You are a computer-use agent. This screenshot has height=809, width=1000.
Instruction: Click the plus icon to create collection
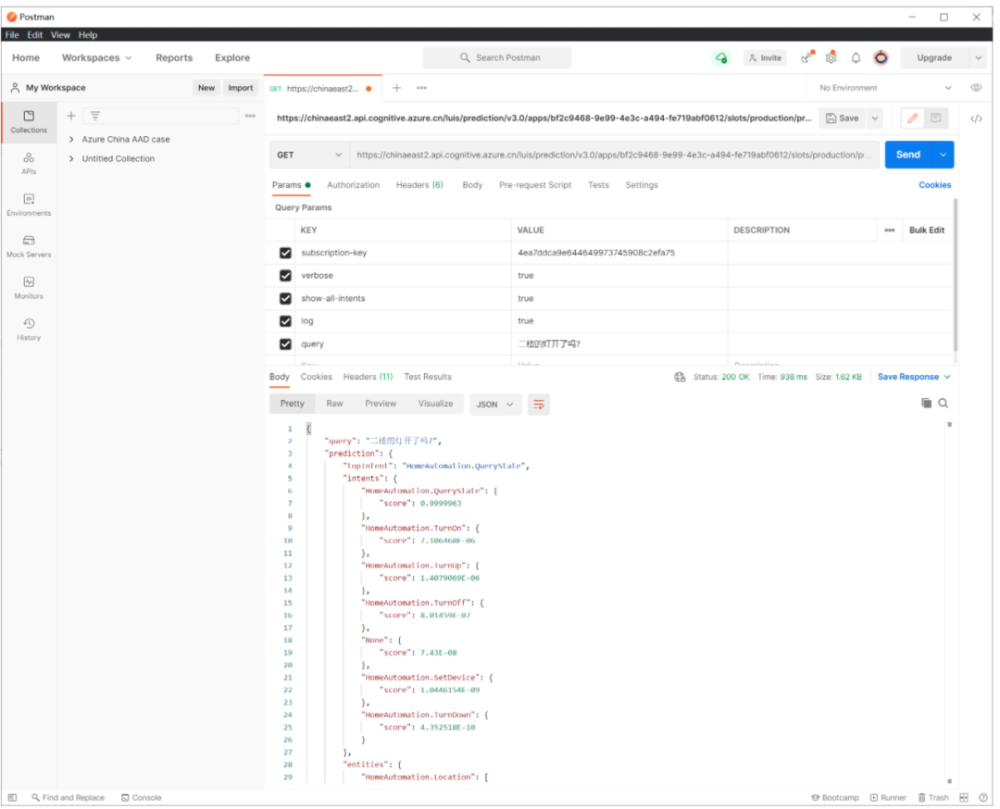[x=71, y=115]
